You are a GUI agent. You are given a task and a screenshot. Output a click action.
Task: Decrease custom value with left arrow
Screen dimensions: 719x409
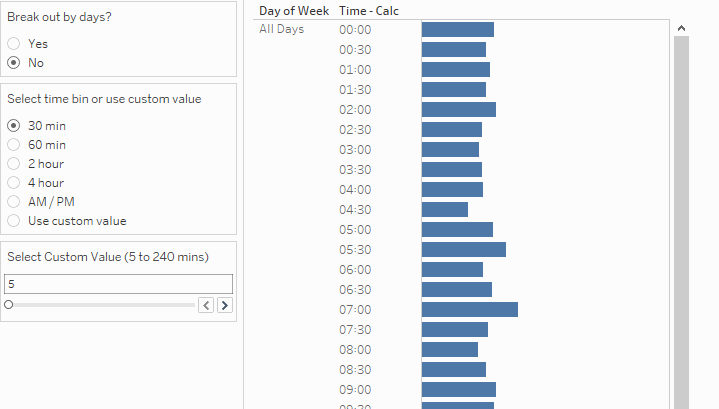(206, 305)
